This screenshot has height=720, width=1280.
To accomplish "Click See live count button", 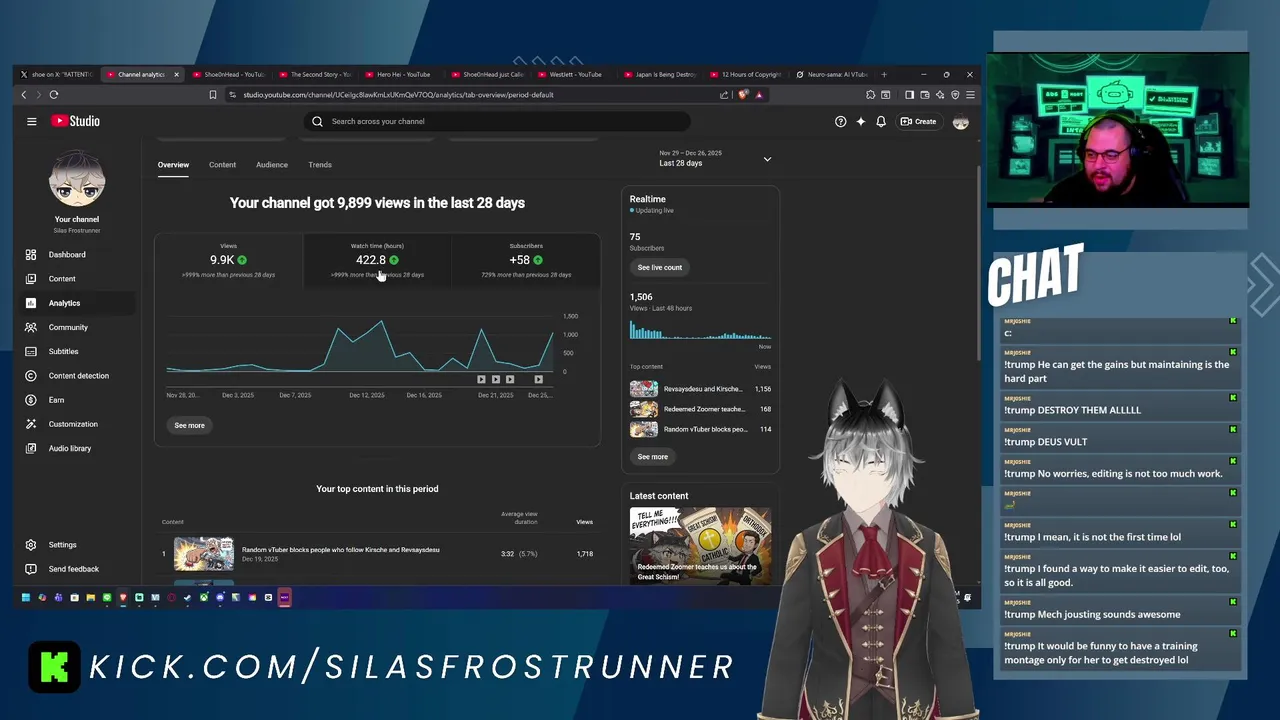I will pos(660,267).
